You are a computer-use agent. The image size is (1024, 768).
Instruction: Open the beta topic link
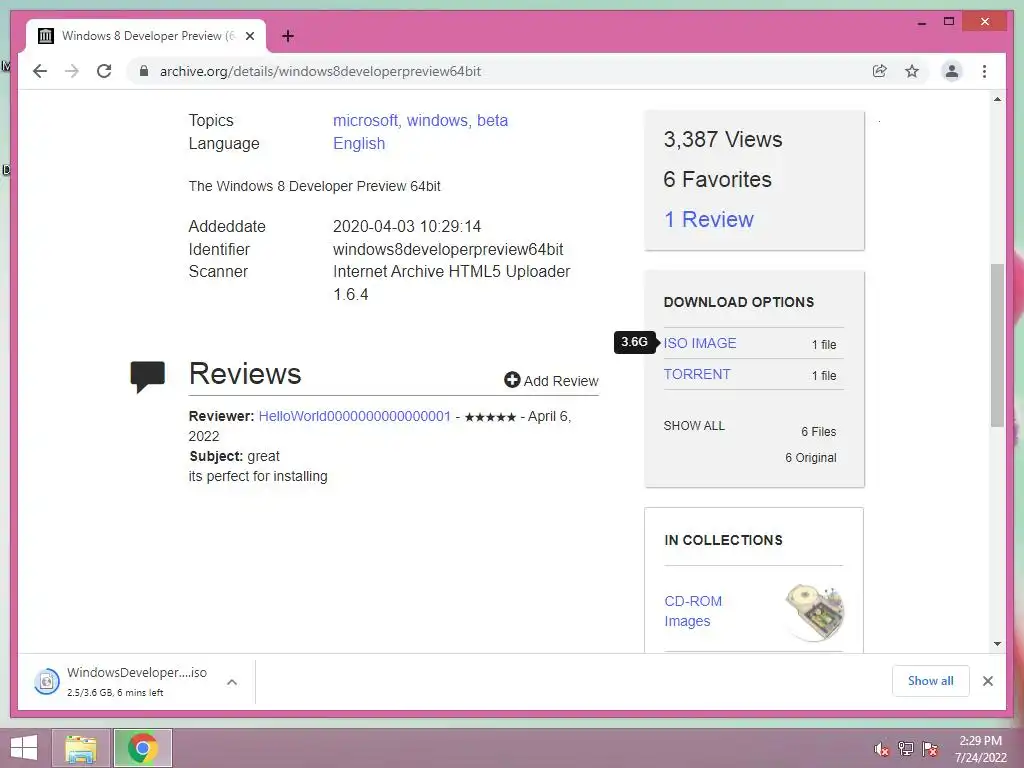(492, 121)
